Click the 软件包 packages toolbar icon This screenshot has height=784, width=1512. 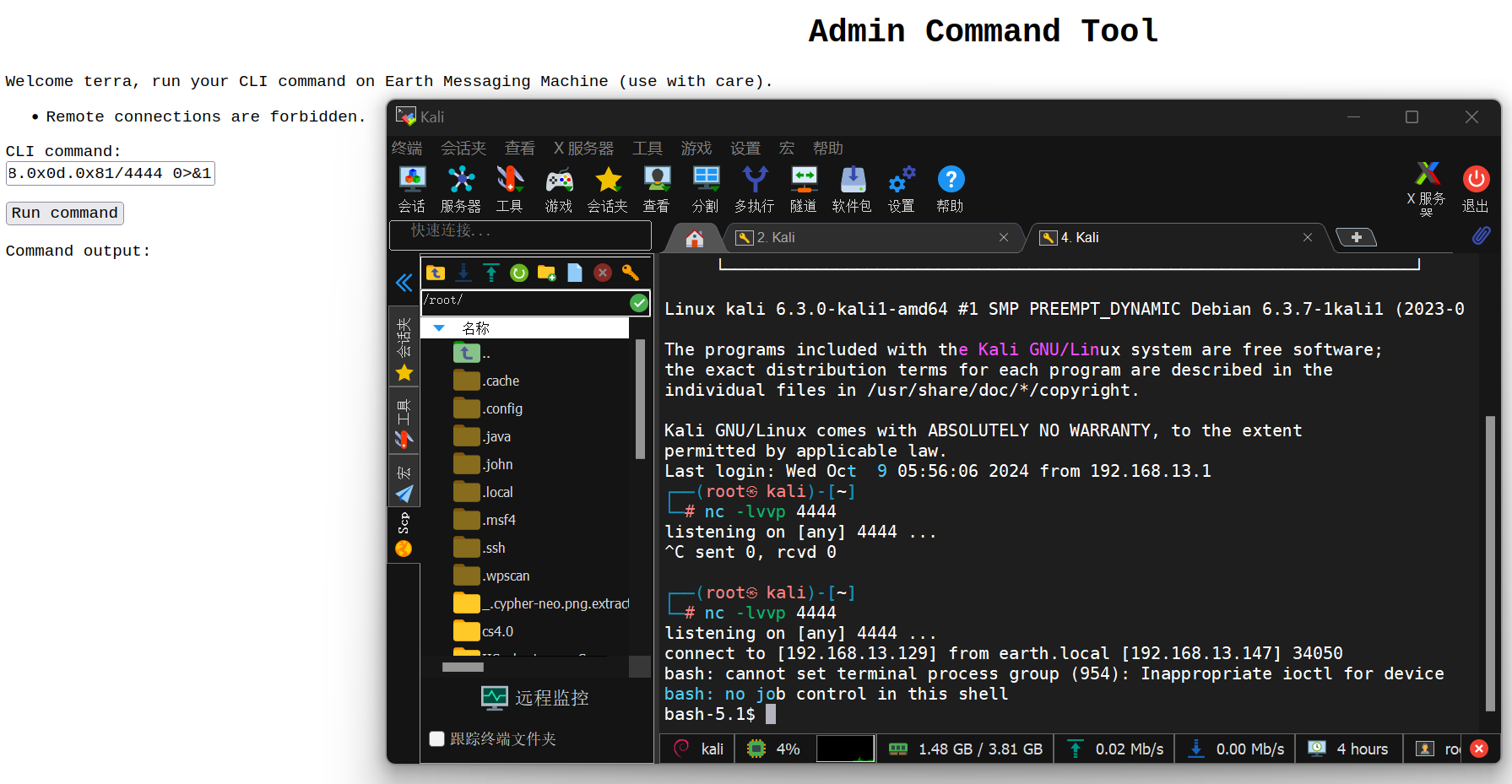[852, 188]
